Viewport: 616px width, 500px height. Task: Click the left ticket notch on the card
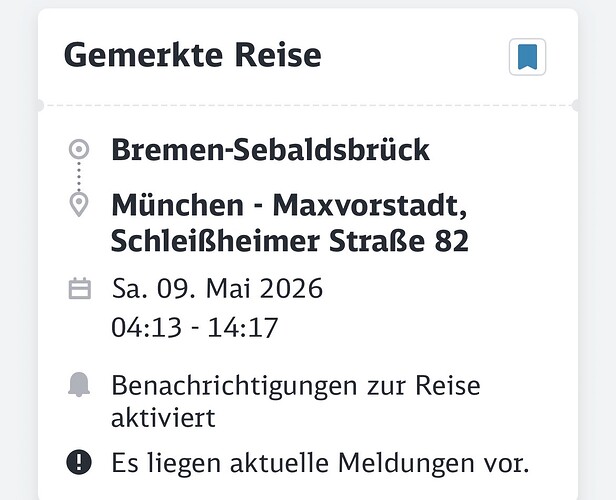click(x=40, y=104)
